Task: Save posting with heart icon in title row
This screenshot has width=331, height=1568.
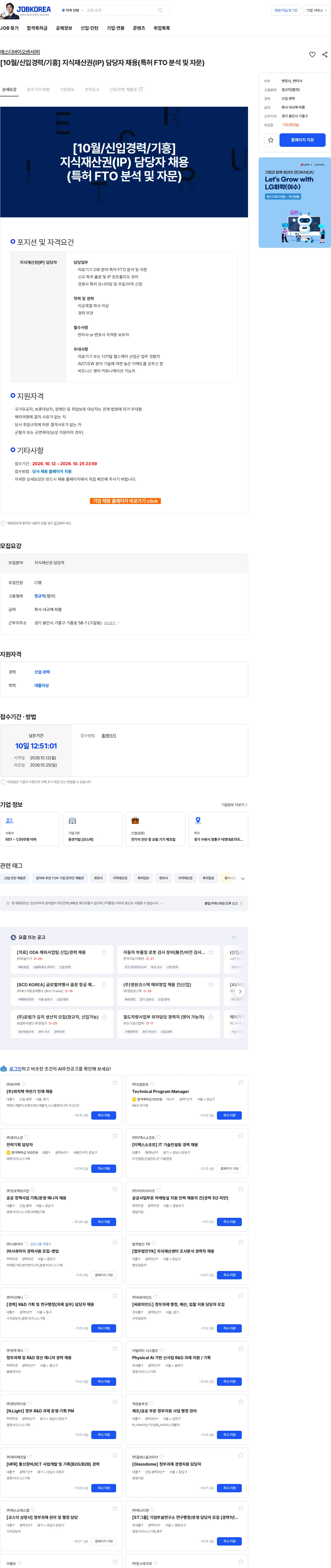Action: pyautogui.click(x=312, y=54)
